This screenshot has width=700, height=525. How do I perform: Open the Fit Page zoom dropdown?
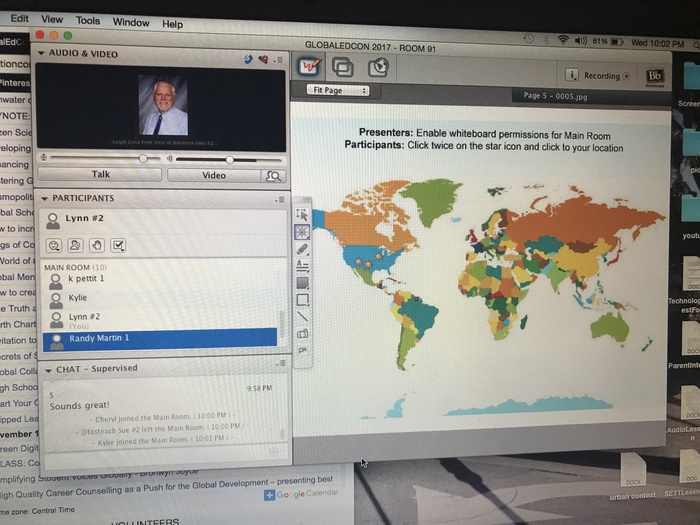[x=338, y=91]
